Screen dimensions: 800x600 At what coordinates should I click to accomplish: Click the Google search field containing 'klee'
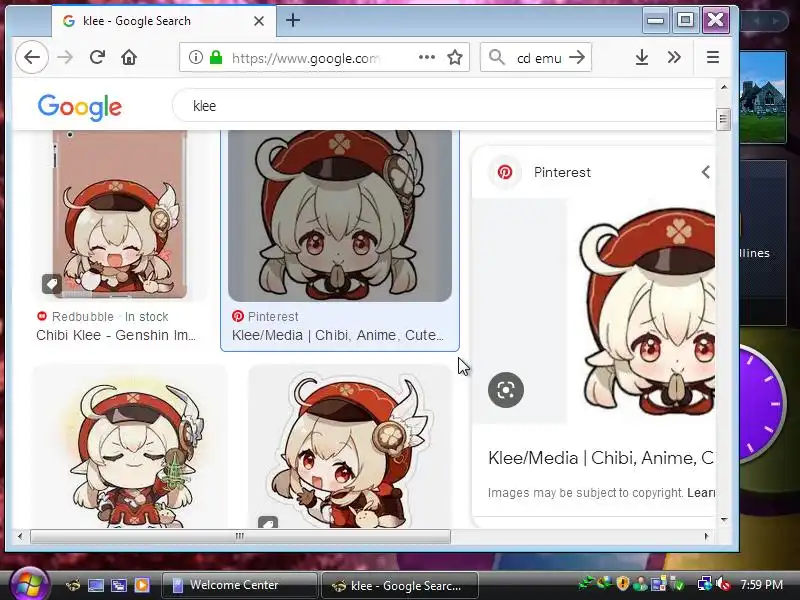(x=444, y=106)
